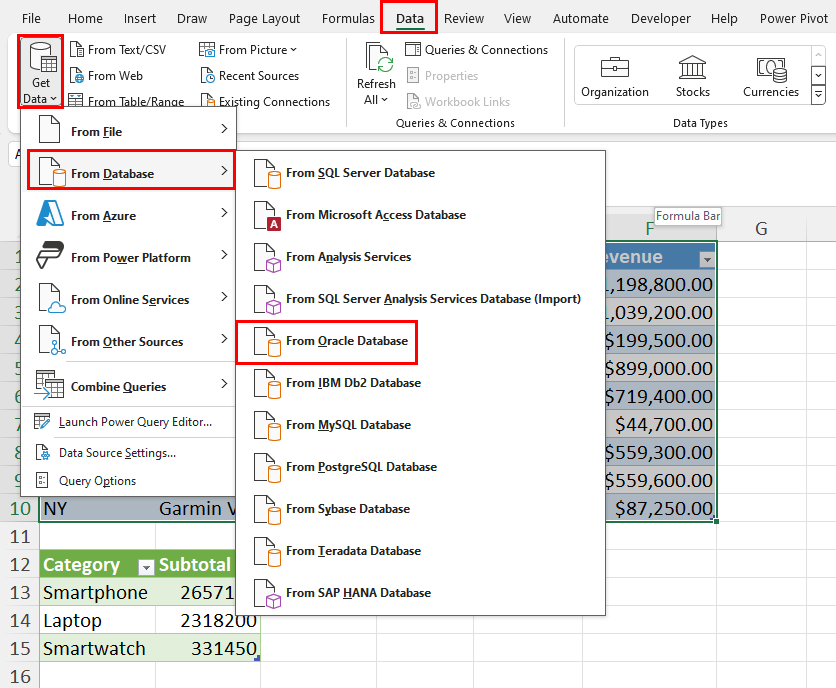Viewport: 836px width, 688px height.
Task: Choose From SQL Server Analysis Services Database (Import)
Action: [x=420, y=299]
